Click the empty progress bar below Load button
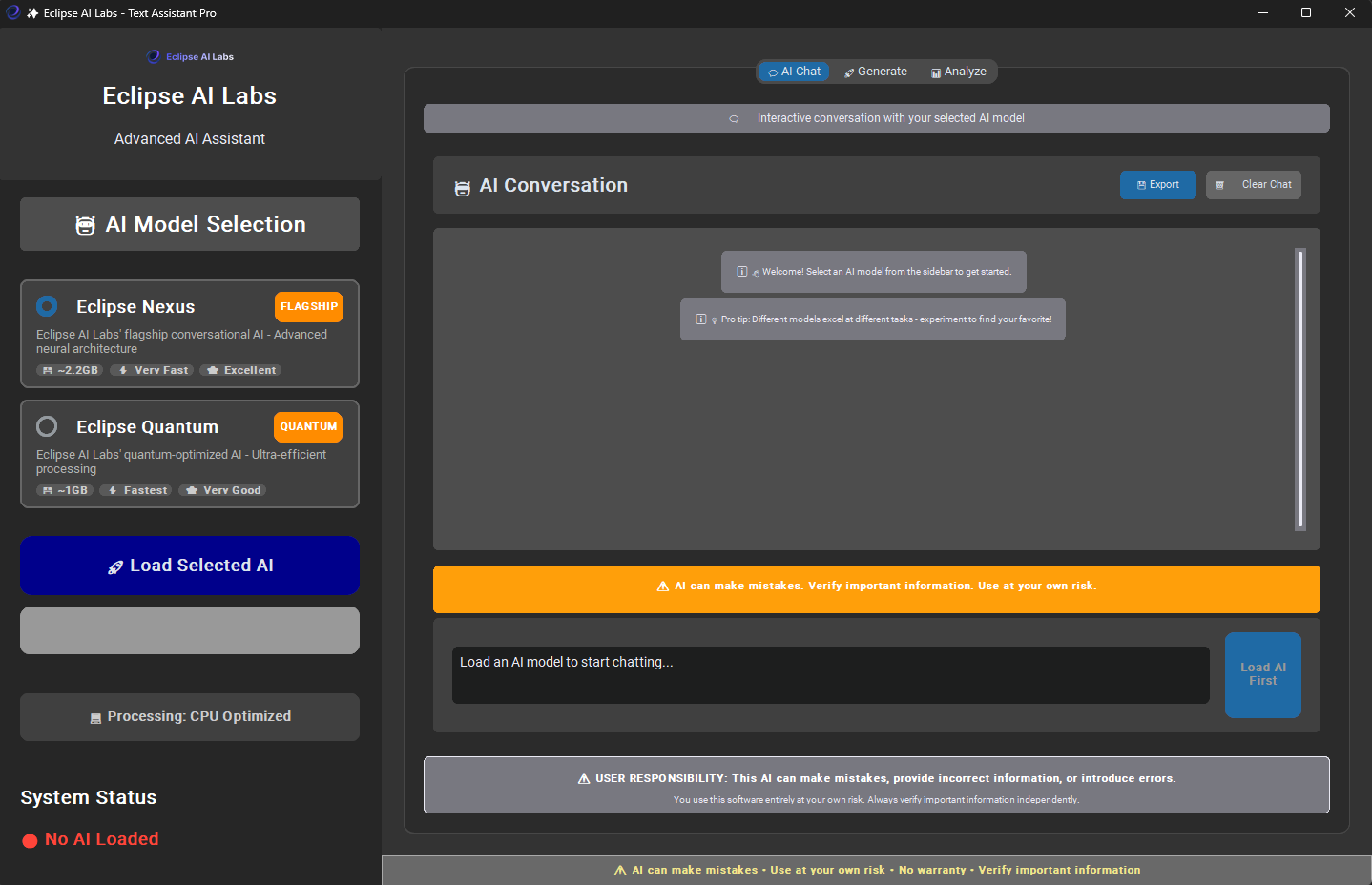 190,630
